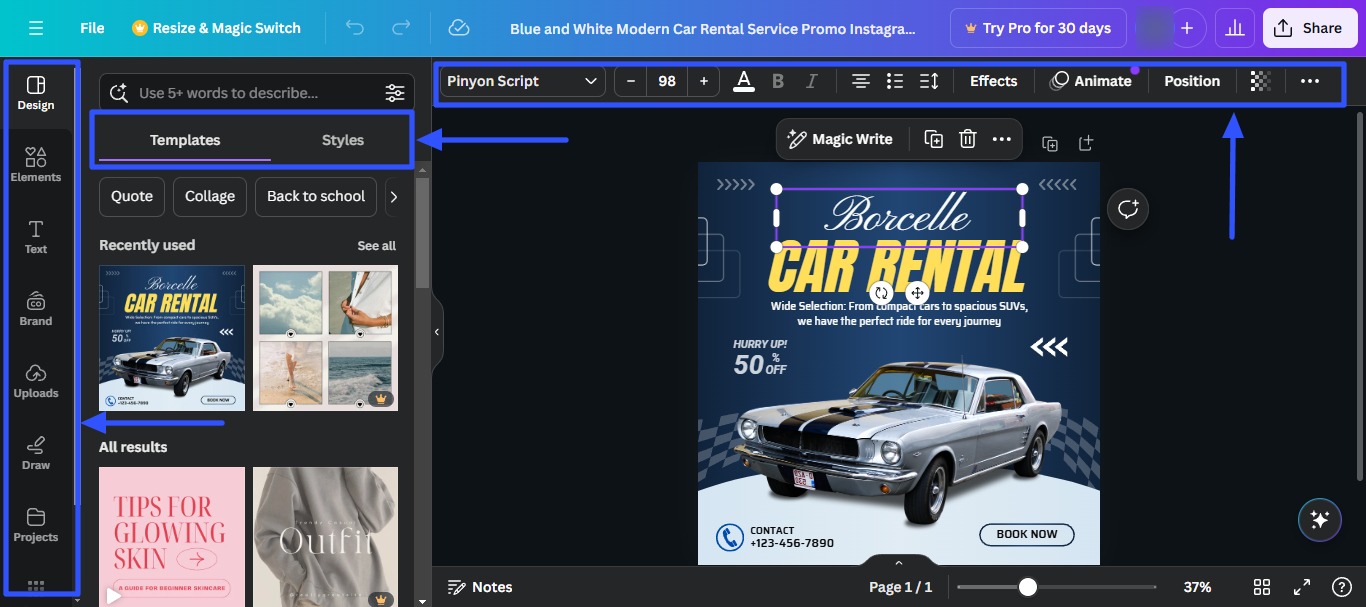Open the Uploads panel
This screenshot has width=1366, height=607.
(x=36, y=381)
